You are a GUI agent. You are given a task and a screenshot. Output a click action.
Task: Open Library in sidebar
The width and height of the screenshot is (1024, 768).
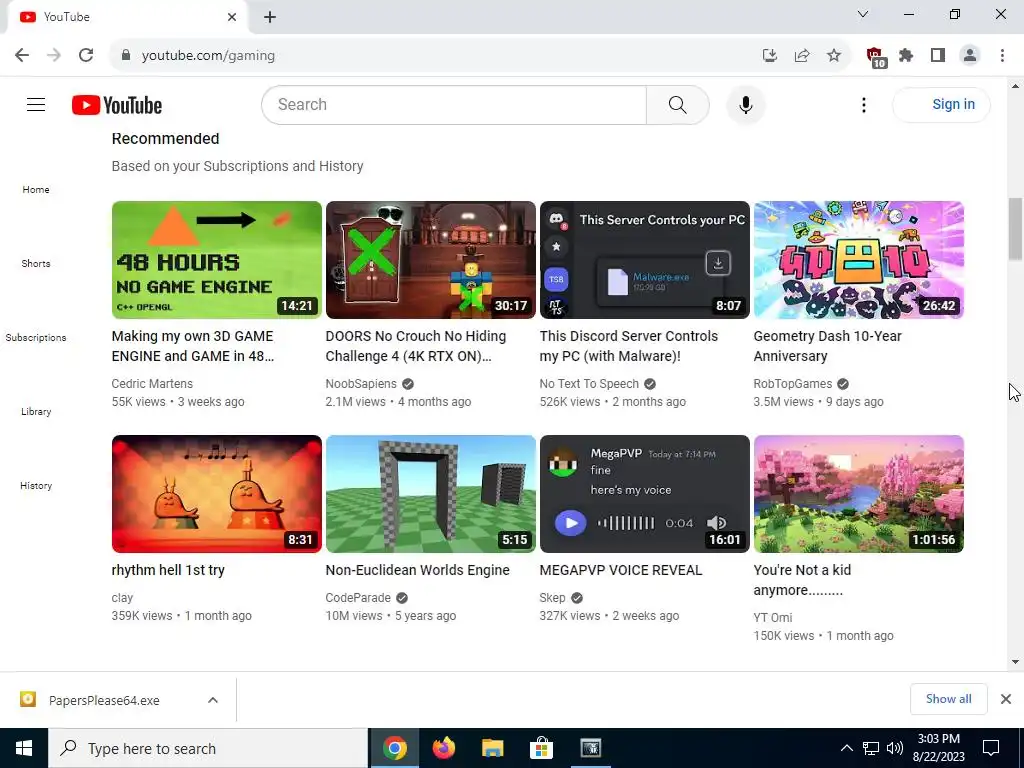pos(36,411)
